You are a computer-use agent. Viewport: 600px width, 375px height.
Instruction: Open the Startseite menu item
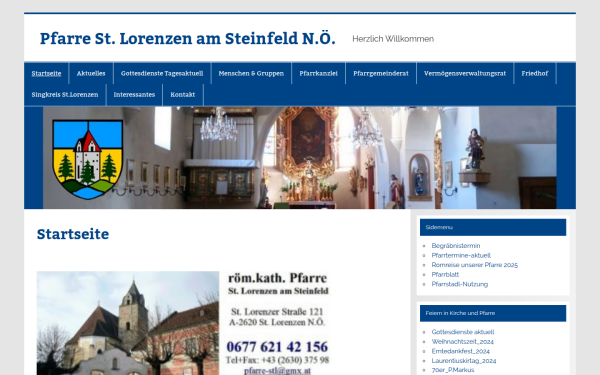46,73
